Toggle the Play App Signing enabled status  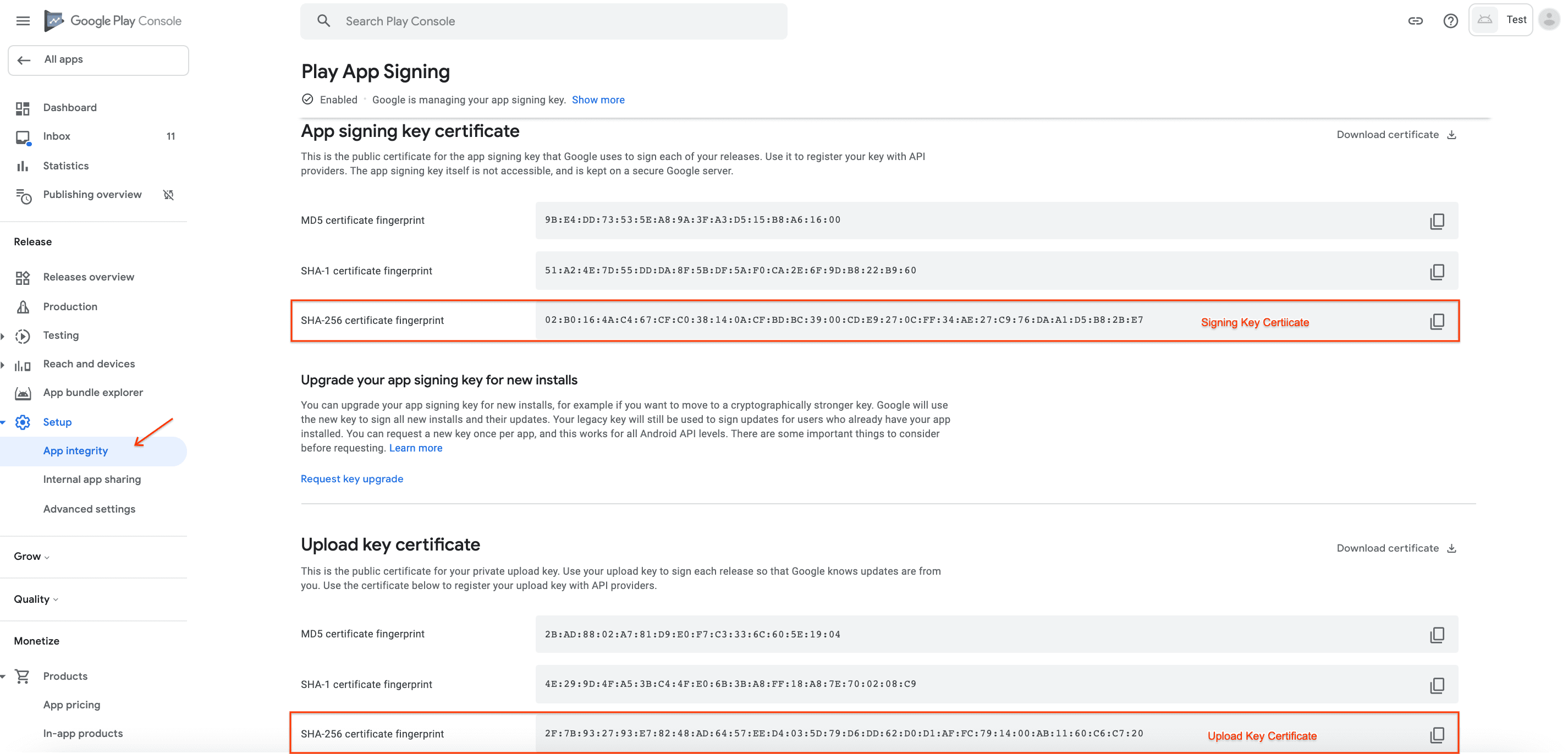click(x=309, y=99)
